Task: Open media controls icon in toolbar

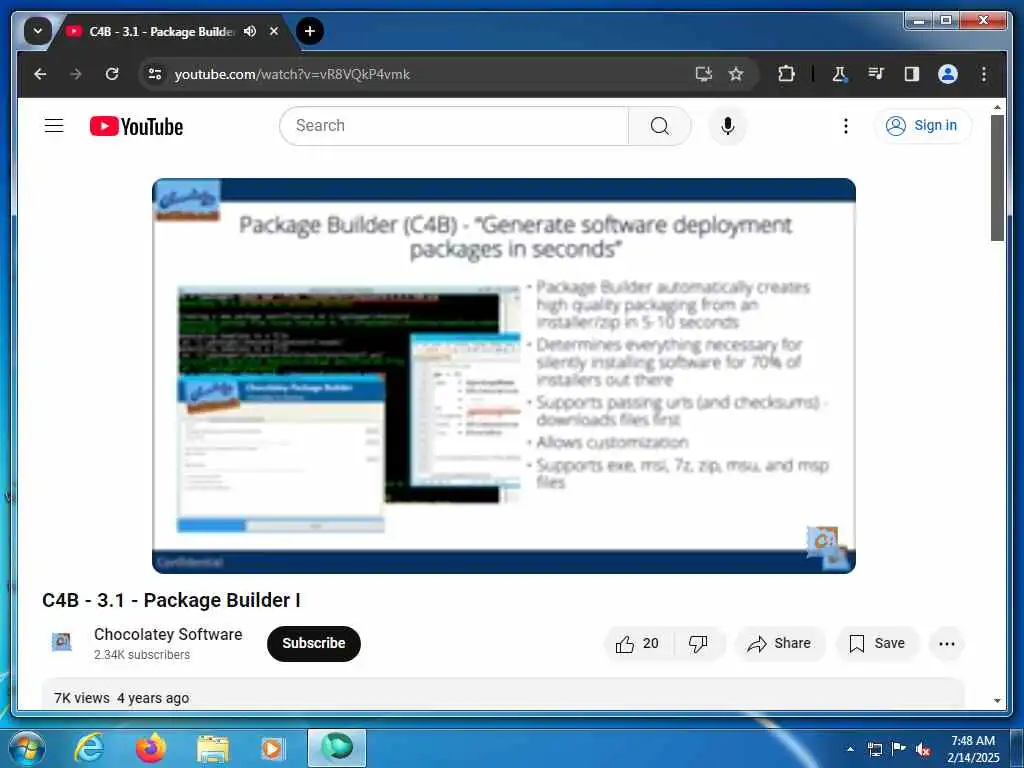Action: [x=876, y=74]
